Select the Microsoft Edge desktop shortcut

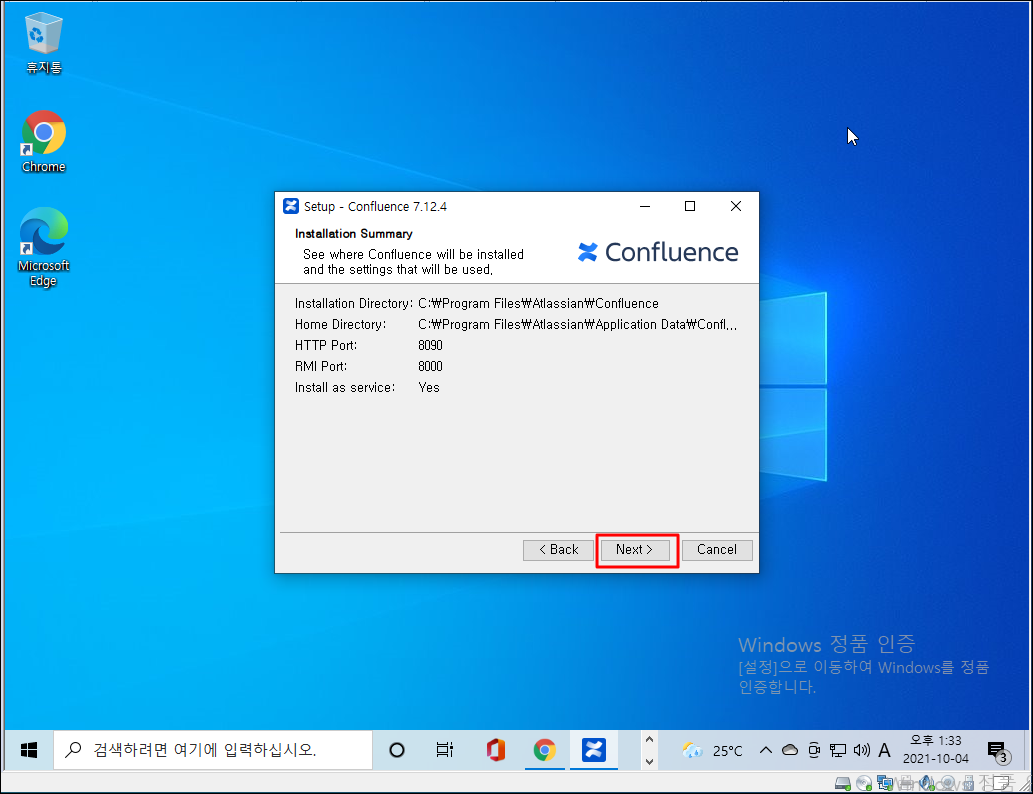tap(43, 247)
